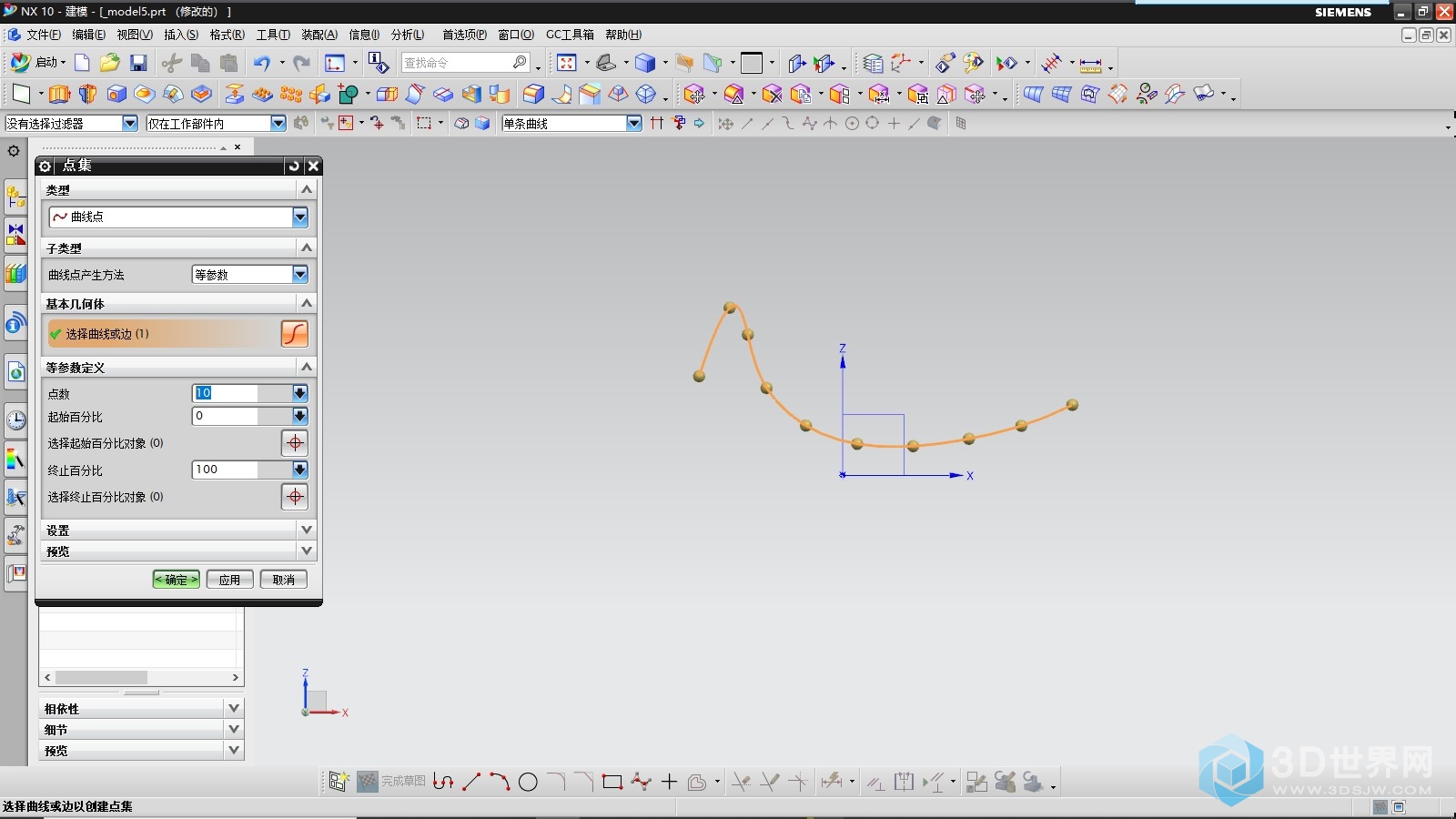The width and height of the screenshot is (1456, 819).
Task: Open the 插入(S) menu
Action: tap(181, 35)
